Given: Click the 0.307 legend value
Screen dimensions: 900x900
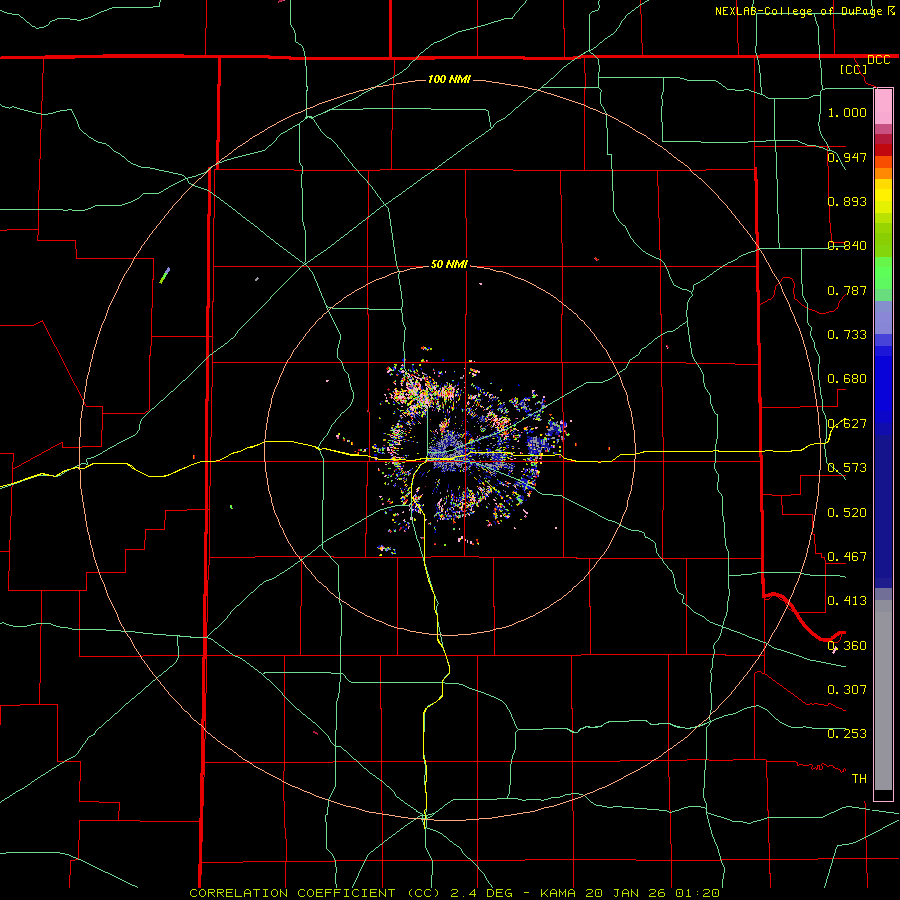Looking at the screenshot, I should point(847,689).
